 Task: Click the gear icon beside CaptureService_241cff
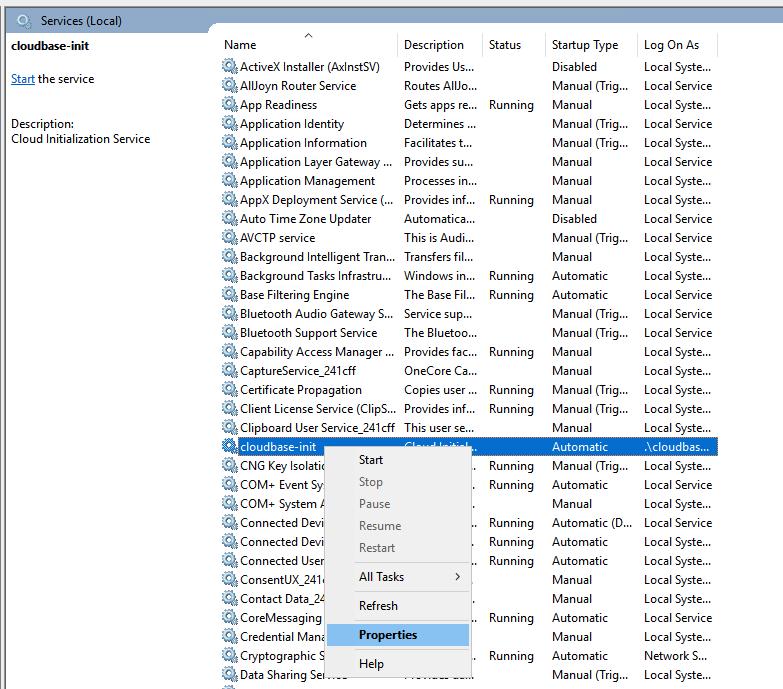click(230, 370)
